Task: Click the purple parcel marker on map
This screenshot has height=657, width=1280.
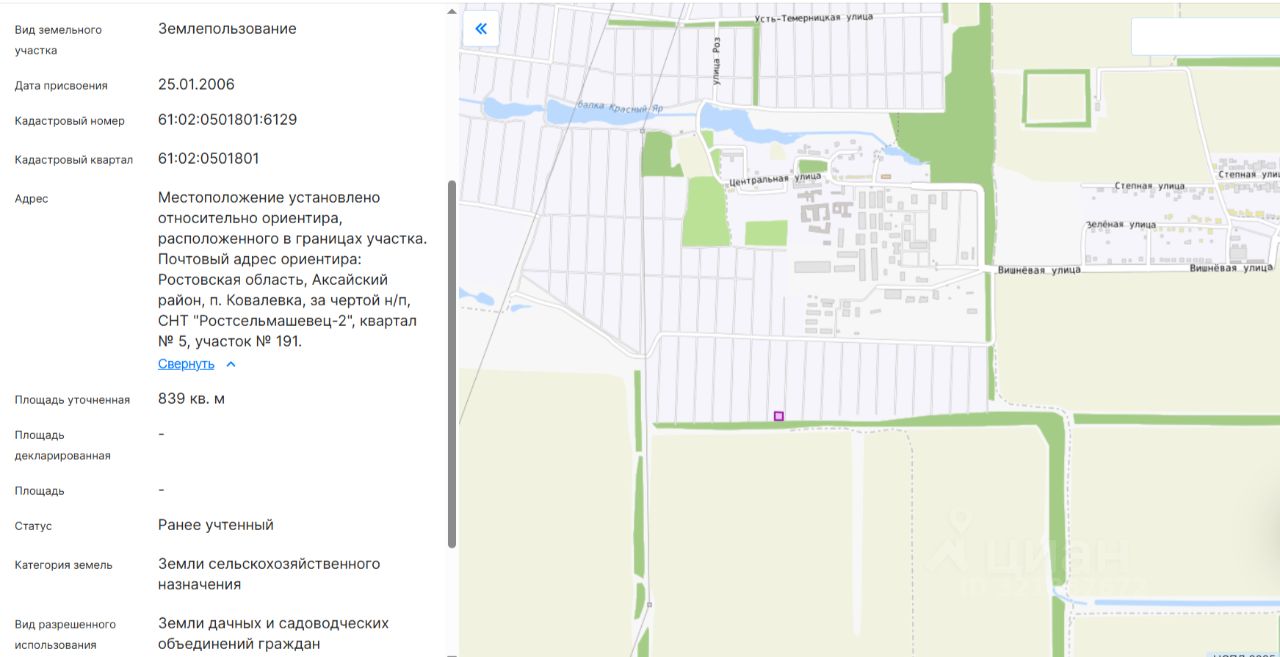Action: click(x=779, y=416)
